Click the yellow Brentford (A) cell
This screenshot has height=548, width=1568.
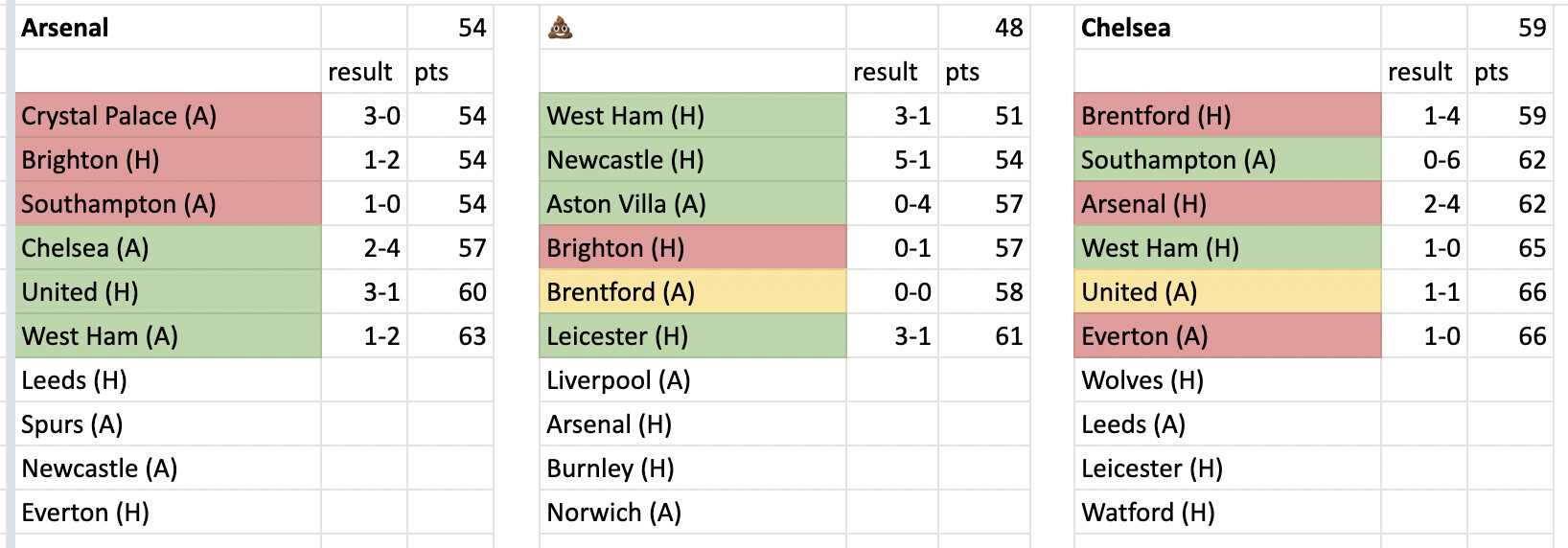pos(692,292)
